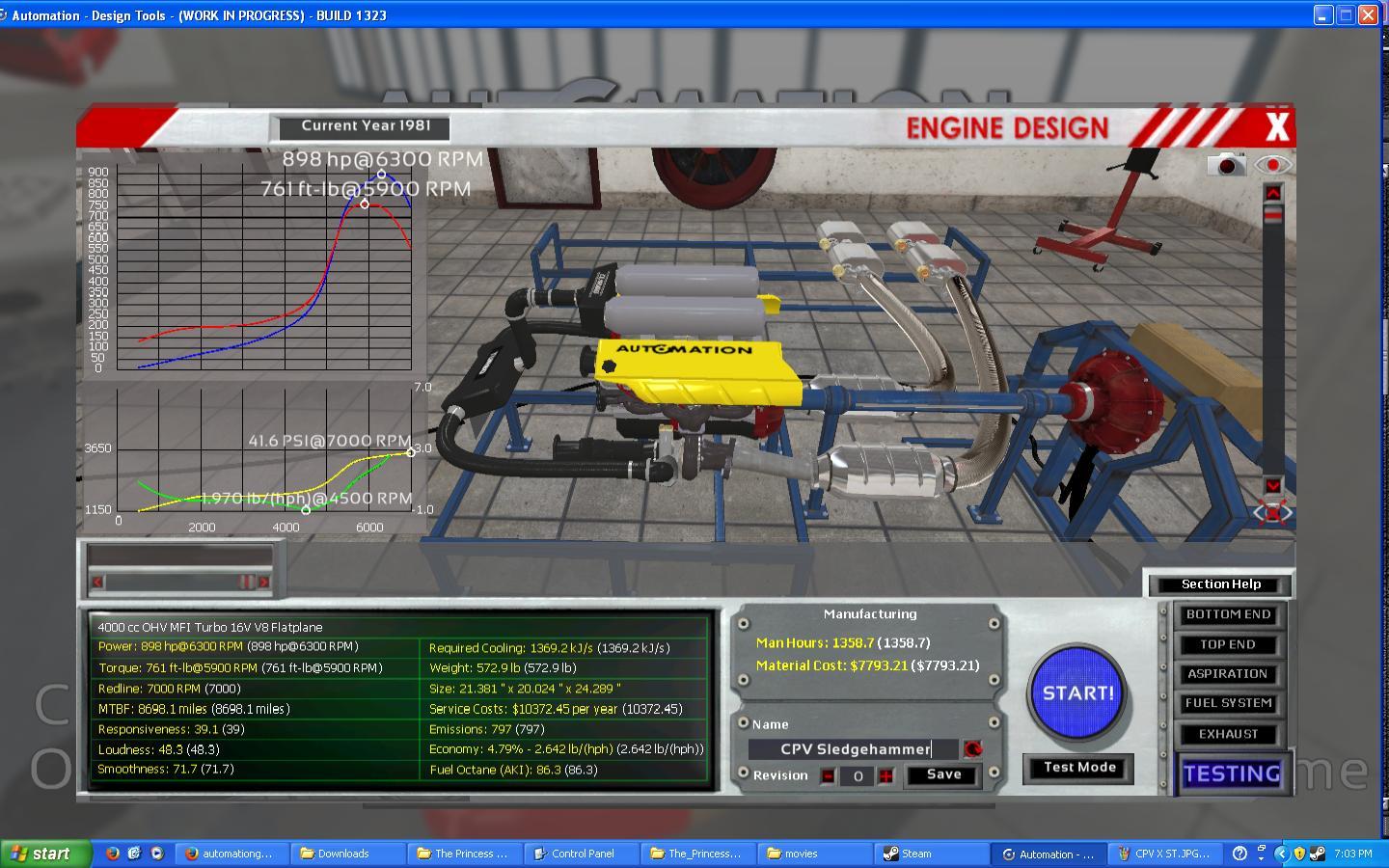
Task: Switch to Steam taskbar window
Action: coord(931,854)
